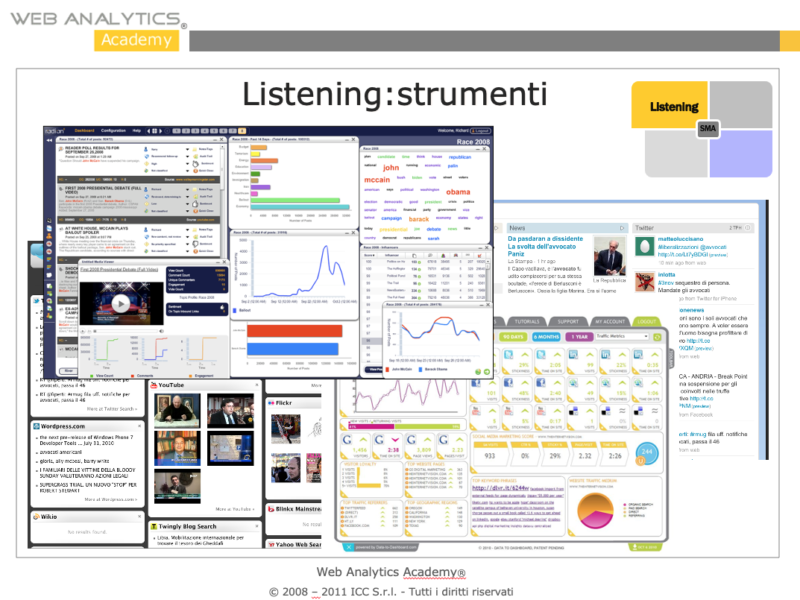This screenshot has height=600, width=800.
Task: Click the word 'mccain' in the tag cloud
Action: 377,180
